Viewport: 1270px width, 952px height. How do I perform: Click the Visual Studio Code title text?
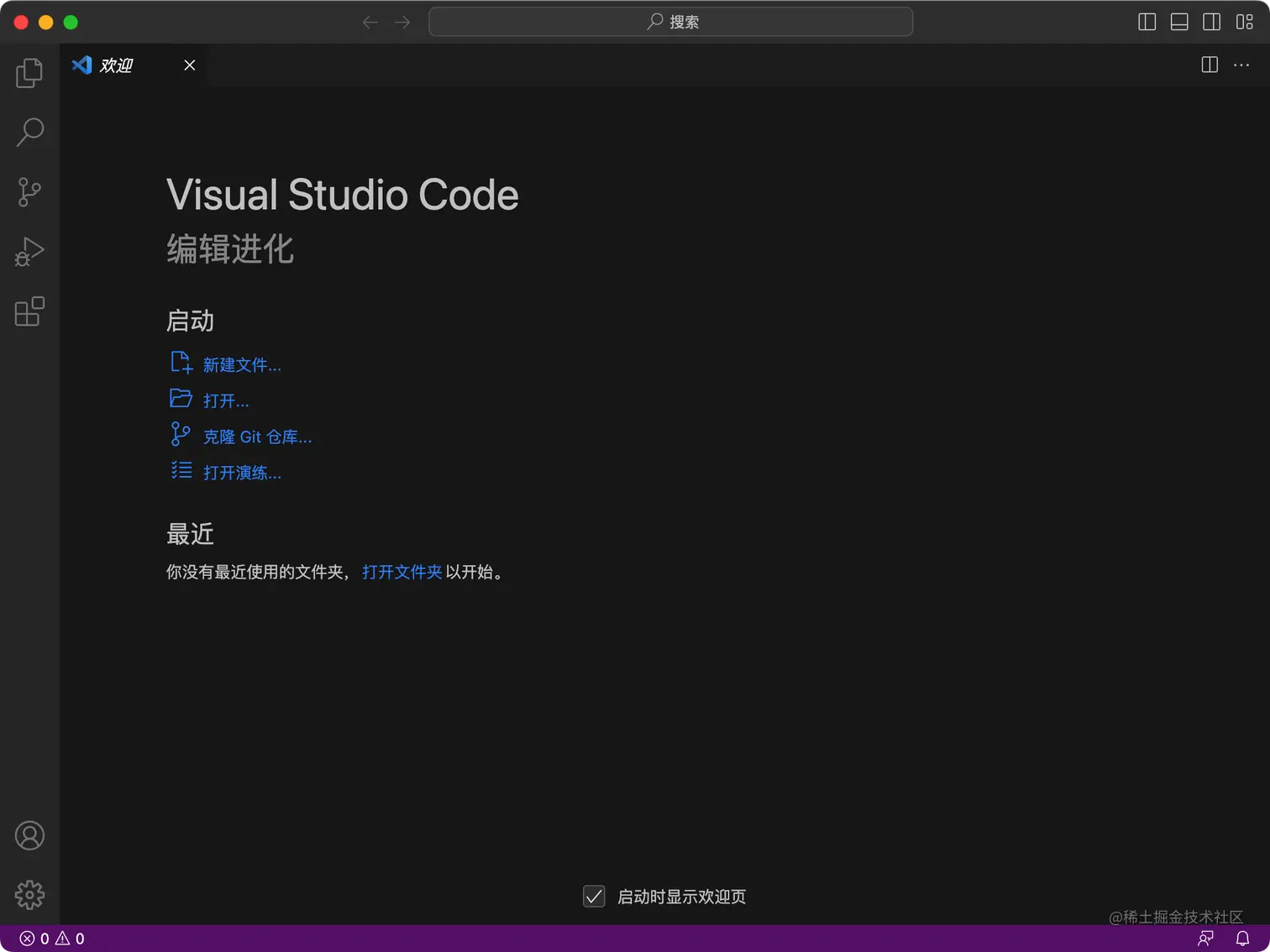(x=343, y=195)
